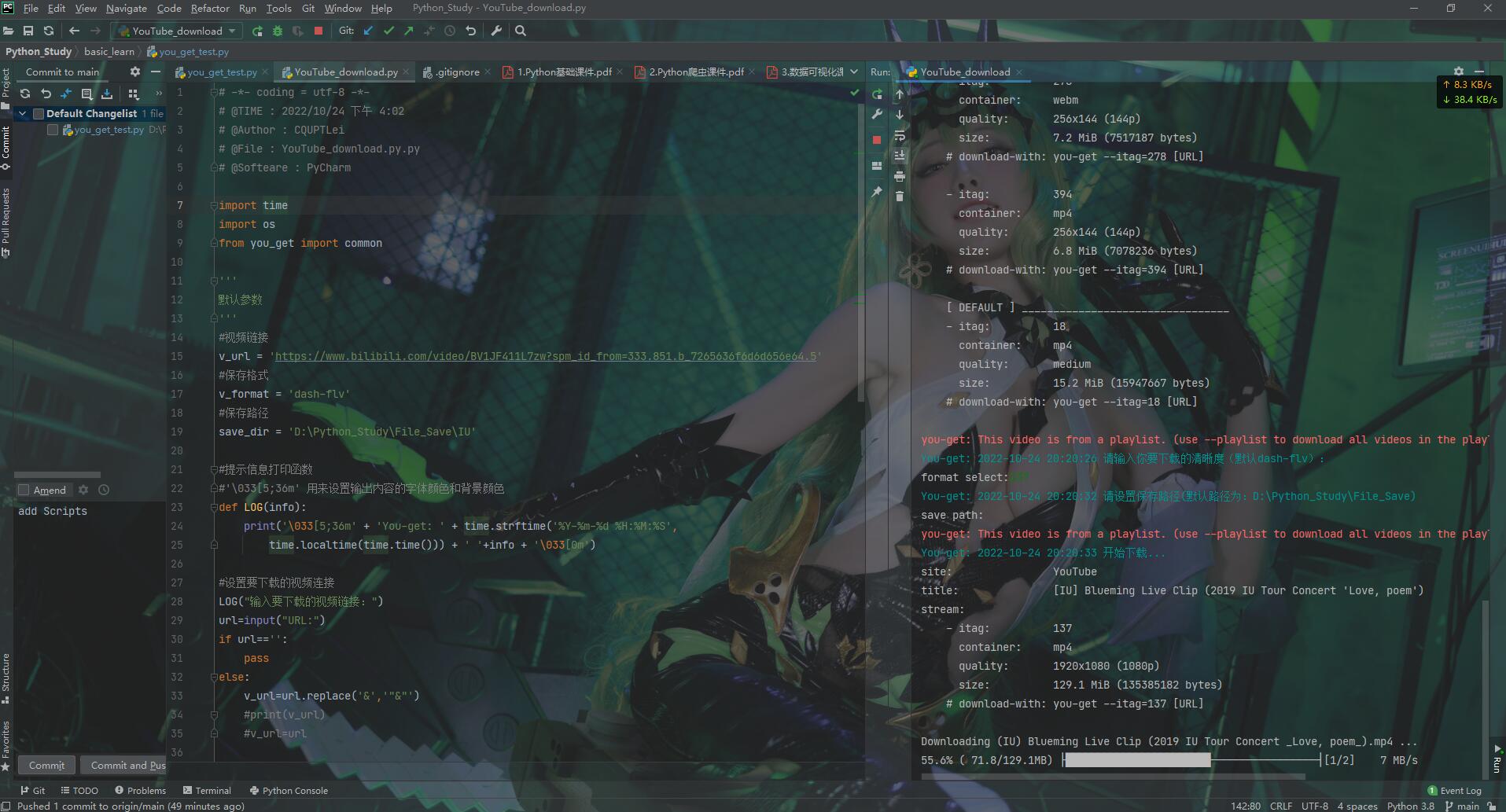Stop the run with red square in main toolbar
This screenshot has width=1506, height=812.
pyautogui.click(x=319, y=31)
